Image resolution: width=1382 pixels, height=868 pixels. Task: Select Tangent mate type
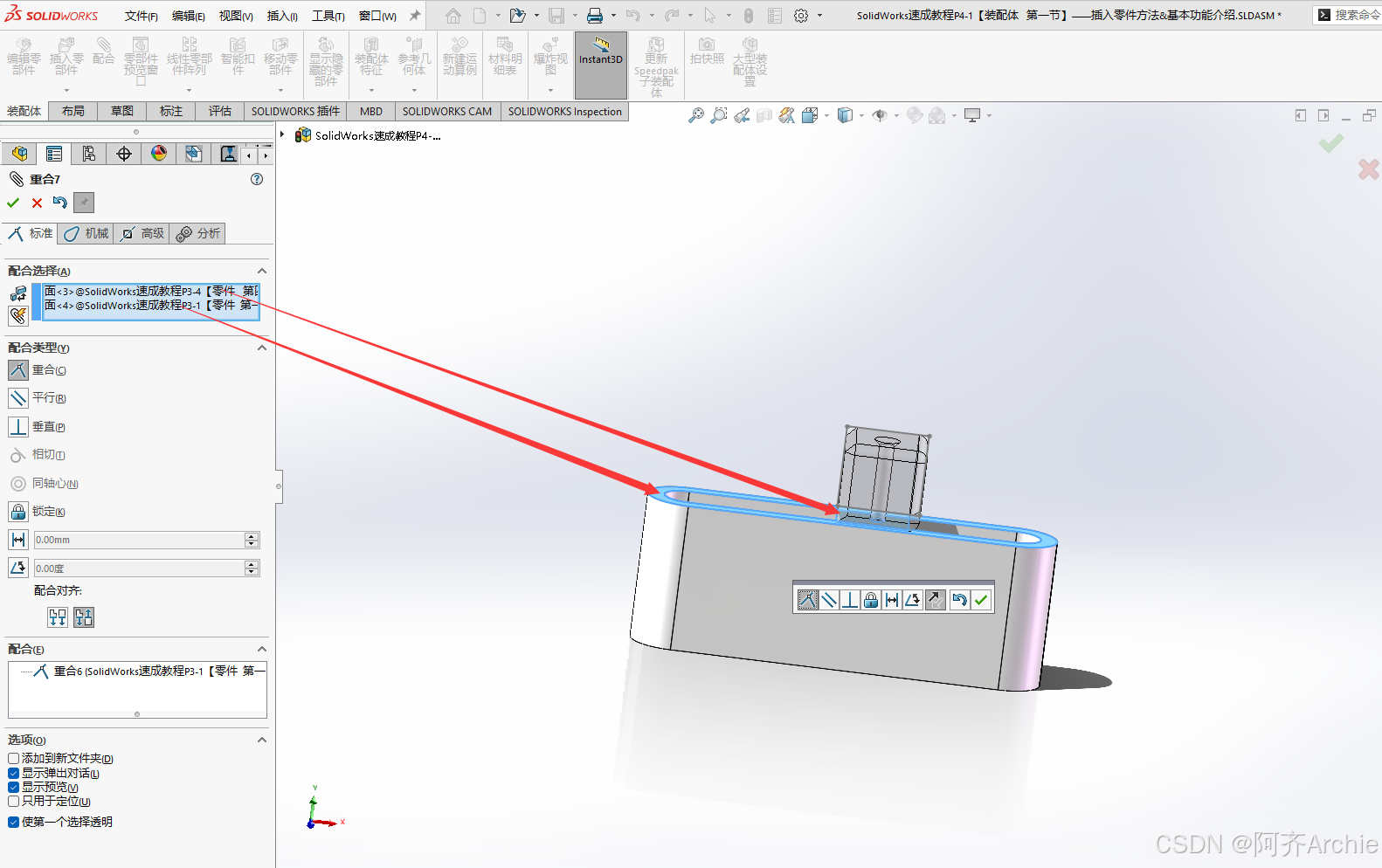point(18,455)
